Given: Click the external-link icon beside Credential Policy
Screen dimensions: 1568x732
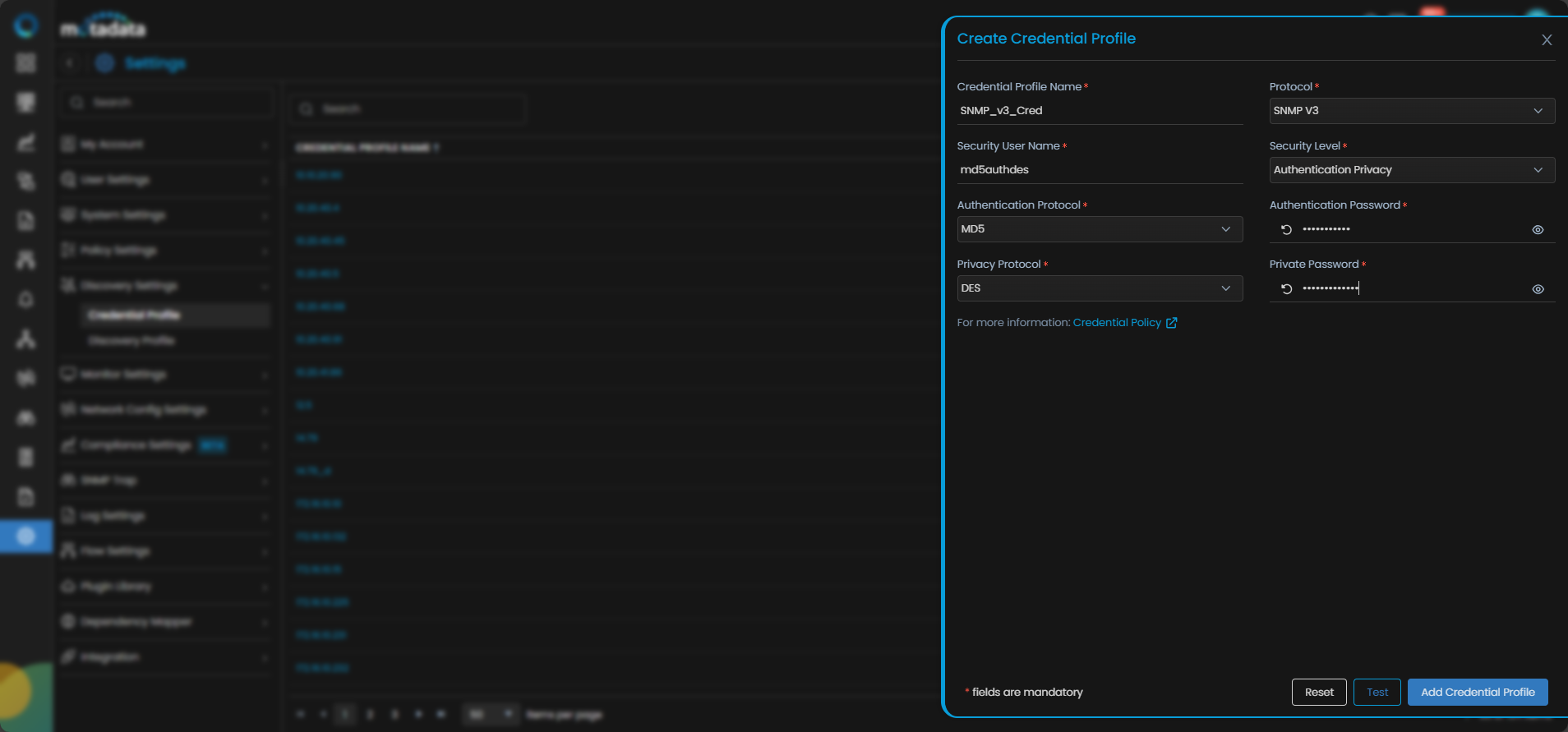Looking at the screenshot, I should tap(1172, 322).
